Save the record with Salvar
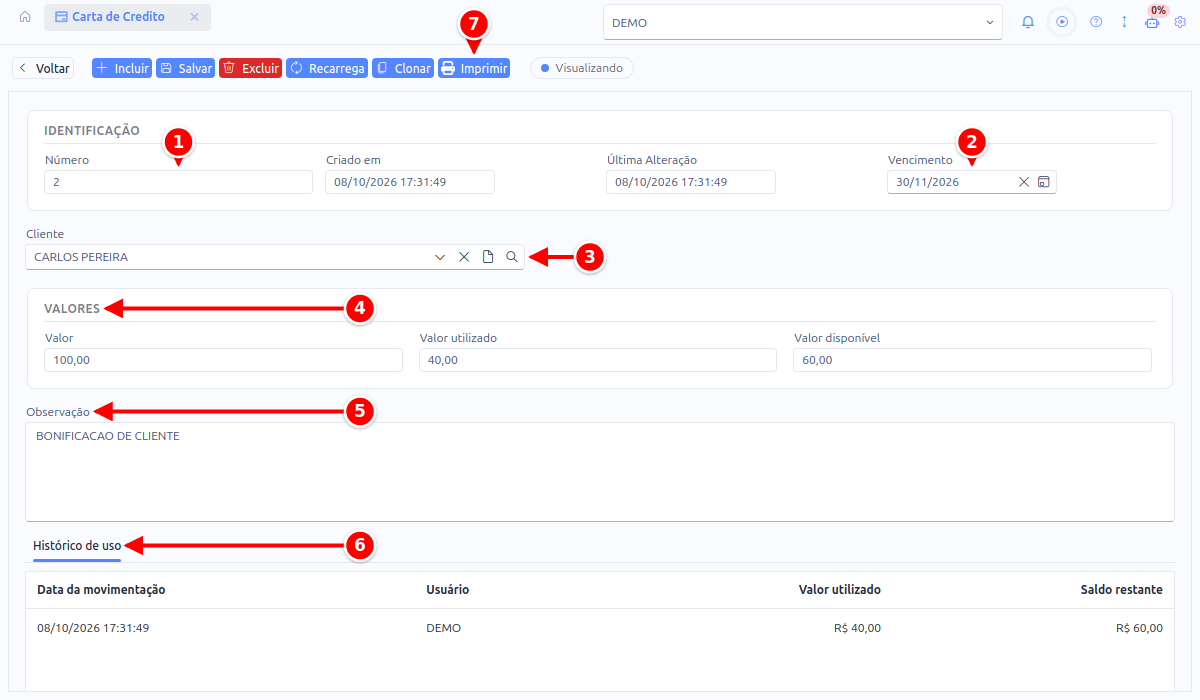 click(186, 69)
